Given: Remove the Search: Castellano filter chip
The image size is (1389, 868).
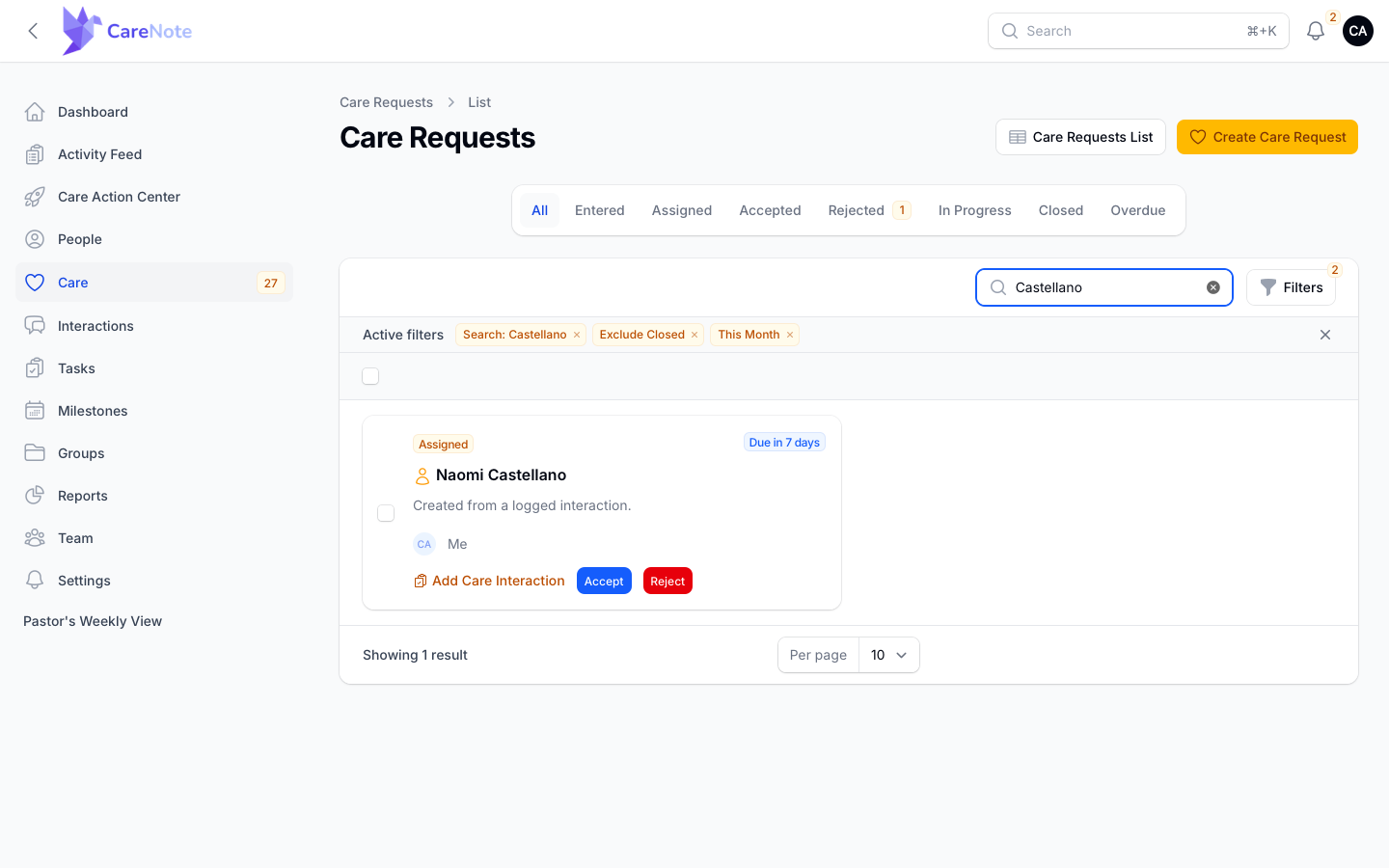Looking at the screenshot, I should [x=577, y=336].
